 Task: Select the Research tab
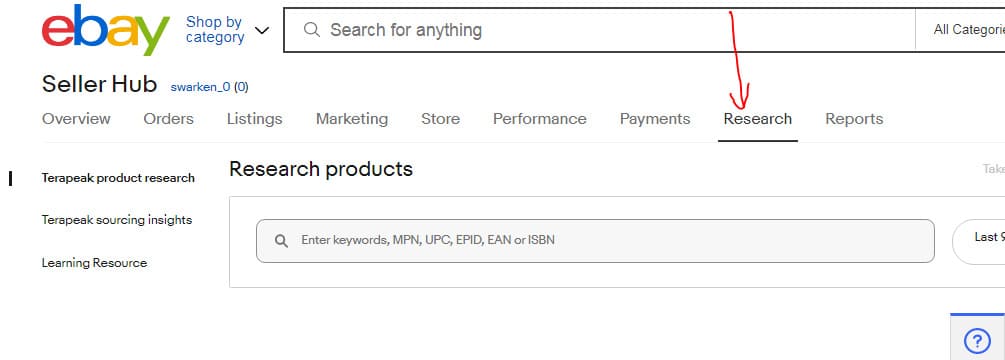(x=758, y=119)
